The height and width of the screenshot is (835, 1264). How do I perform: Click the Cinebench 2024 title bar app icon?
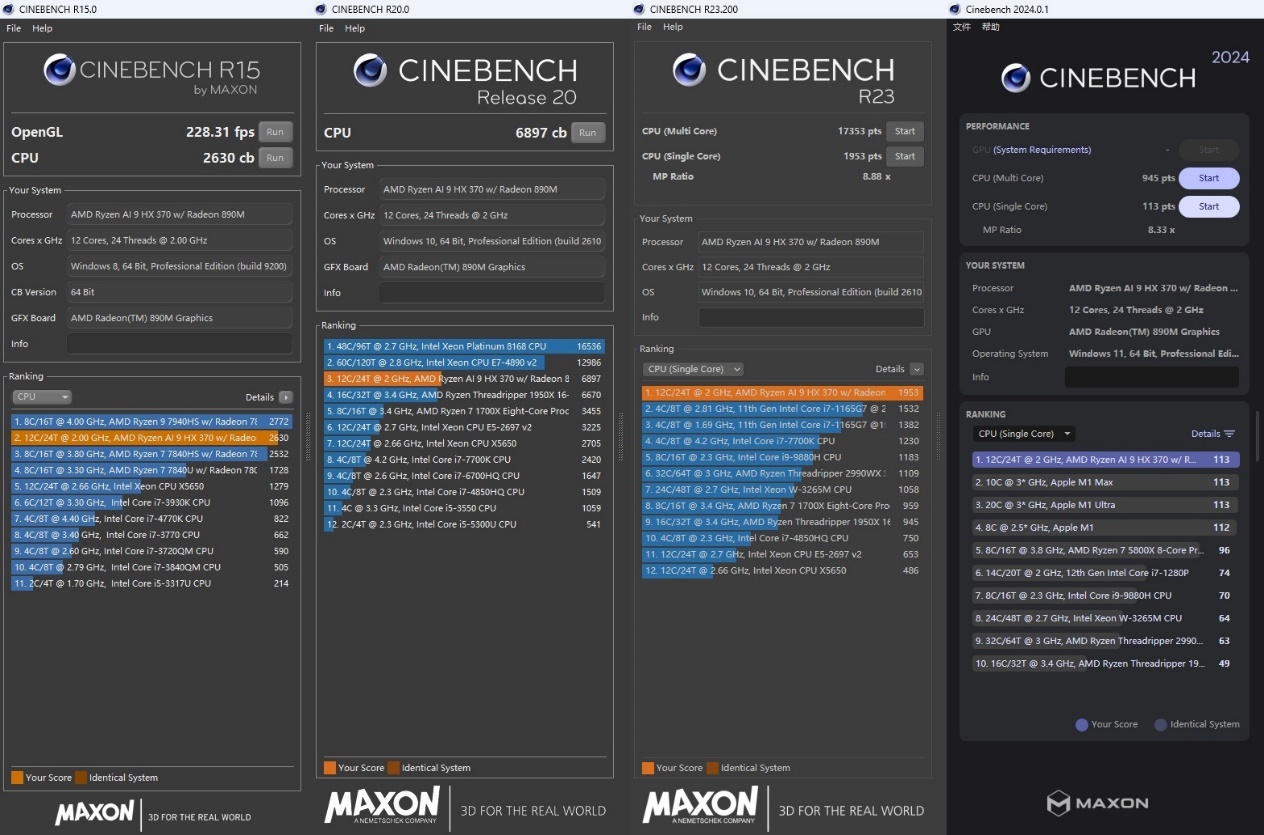pyautogui.click(x=956, y=9)
